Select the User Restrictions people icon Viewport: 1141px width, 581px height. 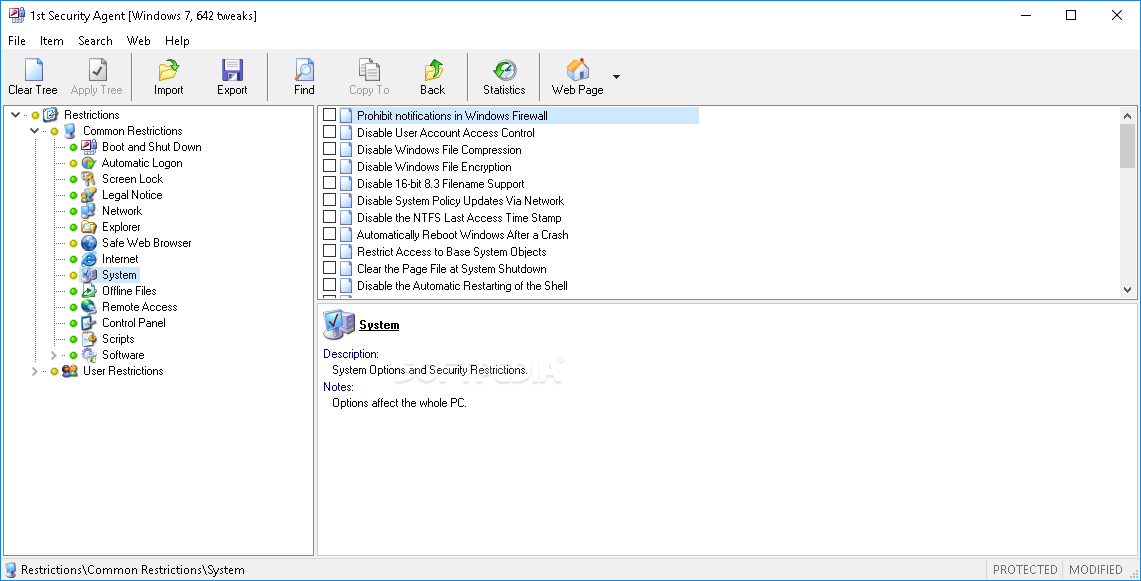(x=70, y=371)
